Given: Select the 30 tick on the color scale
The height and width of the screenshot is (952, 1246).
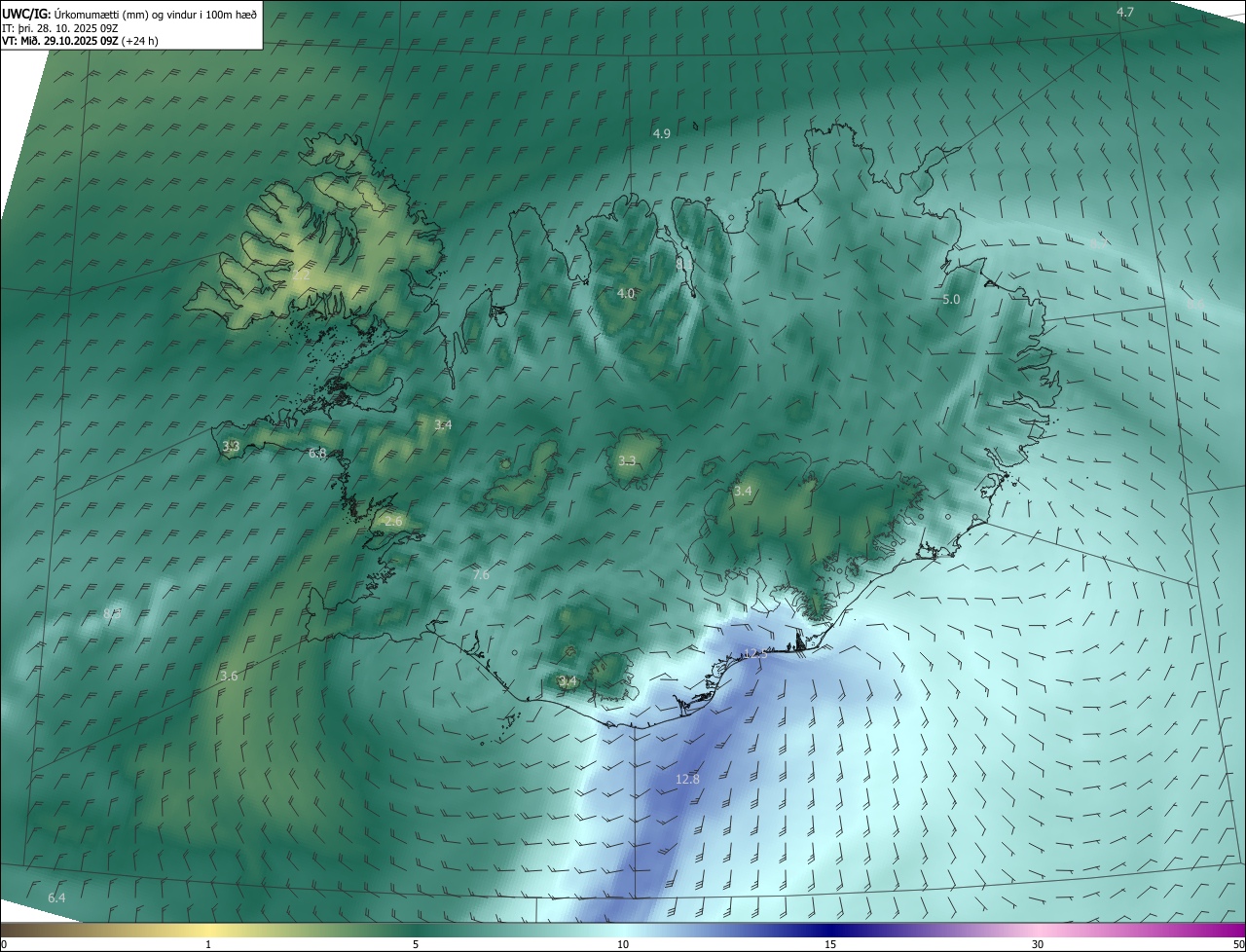Looking at the screenshot, I should tap(1038, 944).
